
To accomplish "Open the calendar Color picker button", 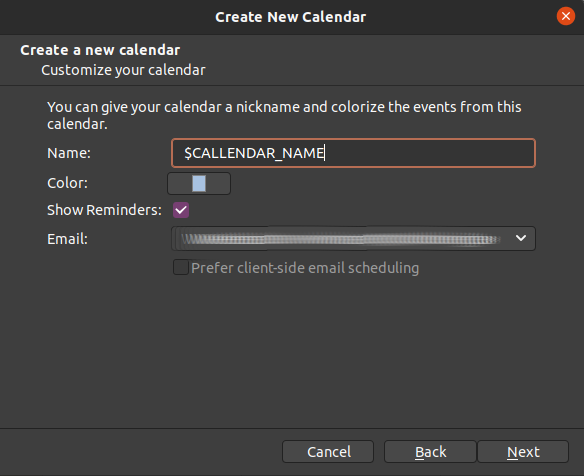I will pyautogui.click(x=199, y=183).
